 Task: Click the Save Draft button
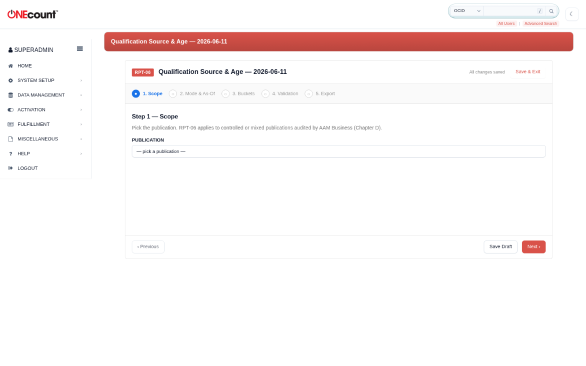point(500,247)
